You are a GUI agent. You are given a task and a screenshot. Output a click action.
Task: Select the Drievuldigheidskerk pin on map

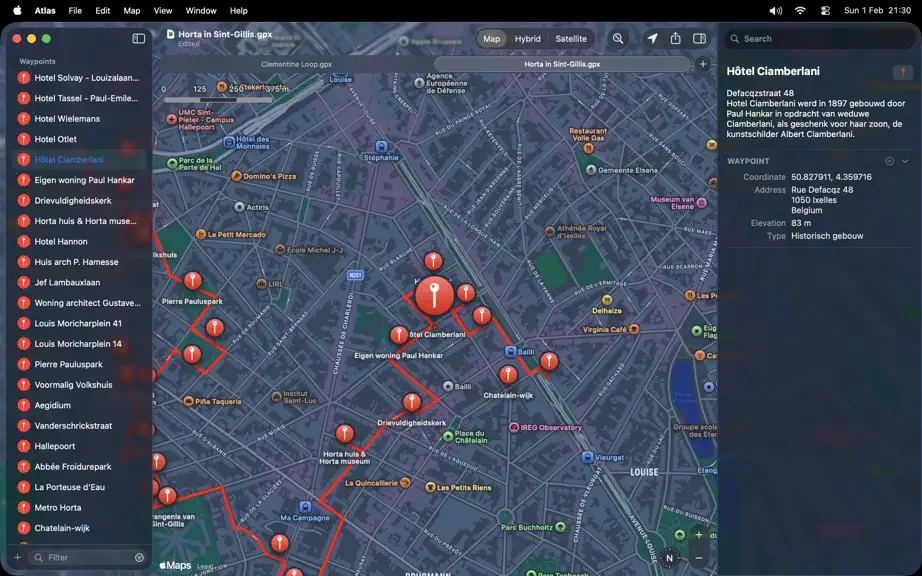pos(412,402)
